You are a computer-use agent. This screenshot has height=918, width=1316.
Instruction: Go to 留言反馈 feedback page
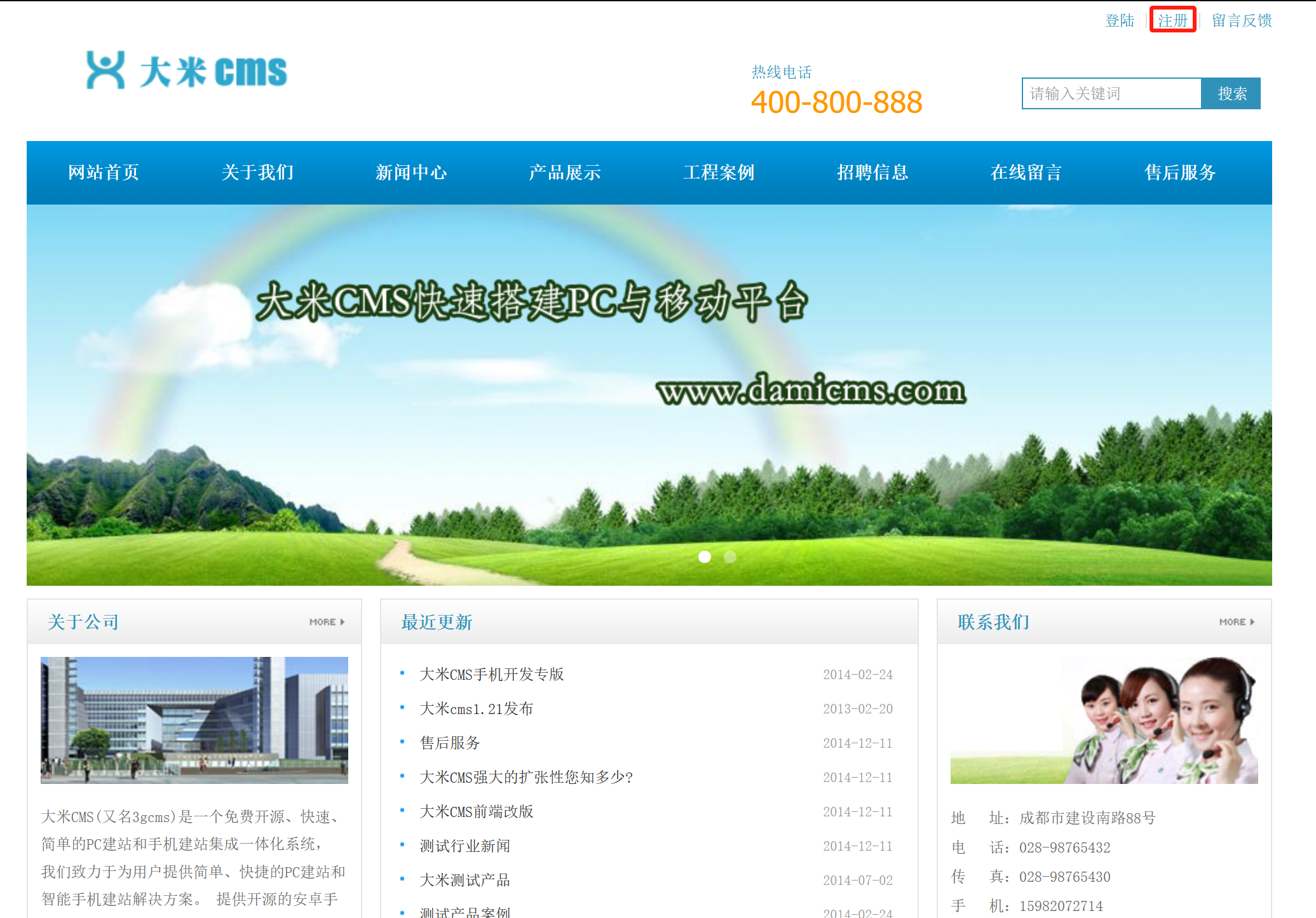click(x=1241, y=20)
